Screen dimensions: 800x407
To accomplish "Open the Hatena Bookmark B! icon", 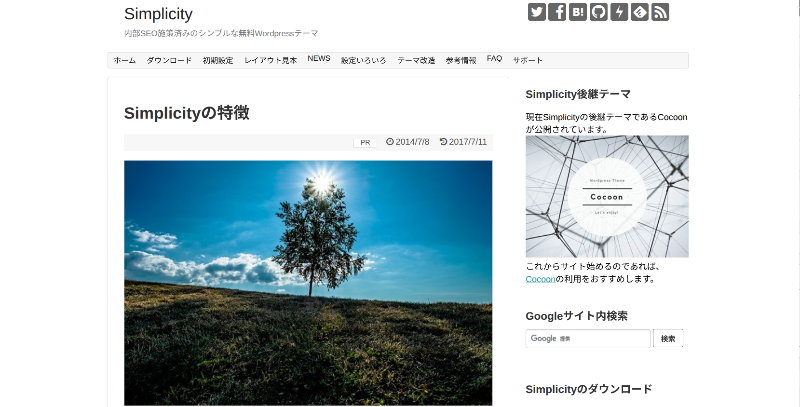I will click(578, 12).
